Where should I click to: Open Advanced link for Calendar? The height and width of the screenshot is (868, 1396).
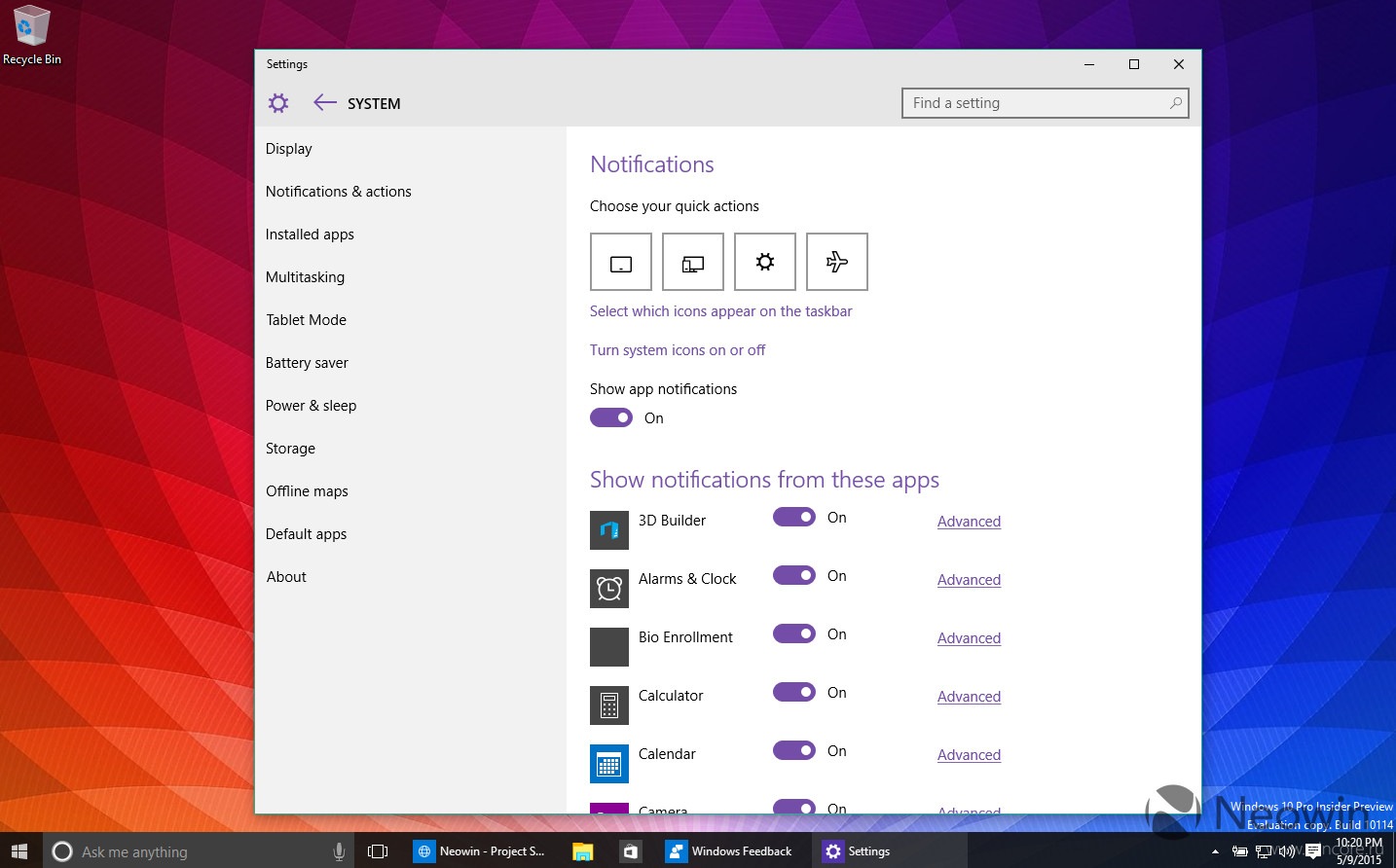[969, 755]
